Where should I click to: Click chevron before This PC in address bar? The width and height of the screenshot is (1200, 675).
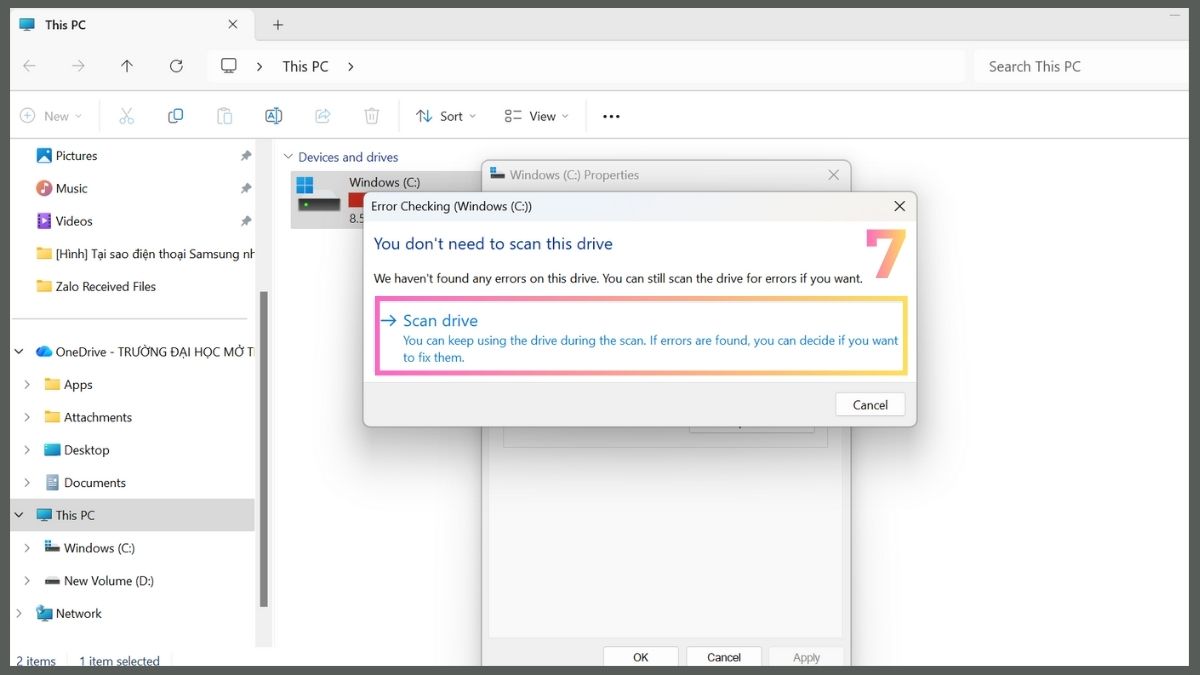coord(260,66)
